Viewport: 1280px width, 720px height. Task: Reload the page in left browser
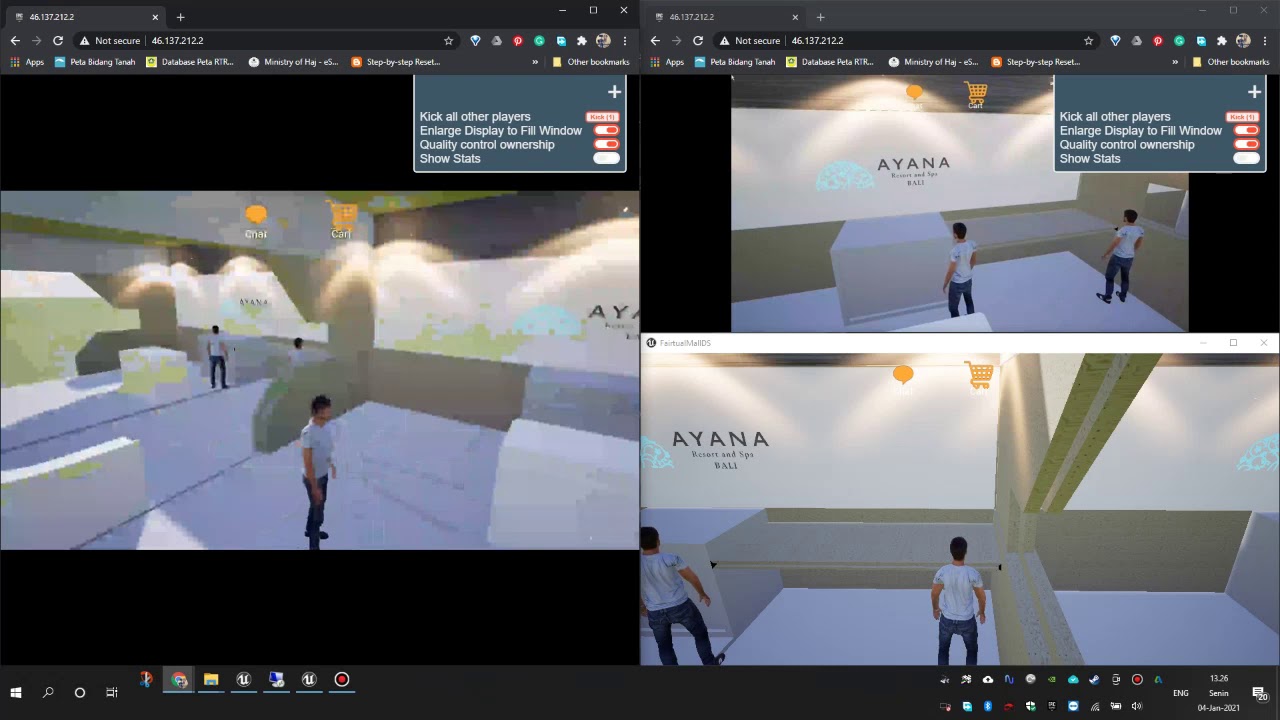tap(58, 41)
